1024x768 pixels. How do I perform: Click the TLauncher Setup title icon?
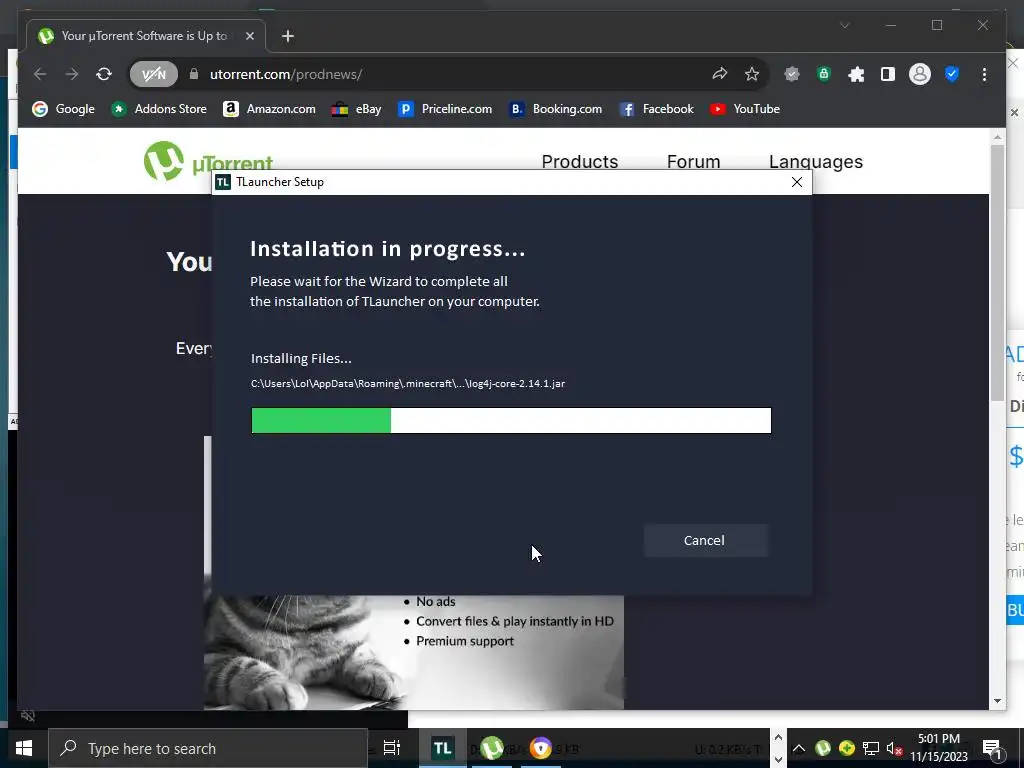[223, 182]
